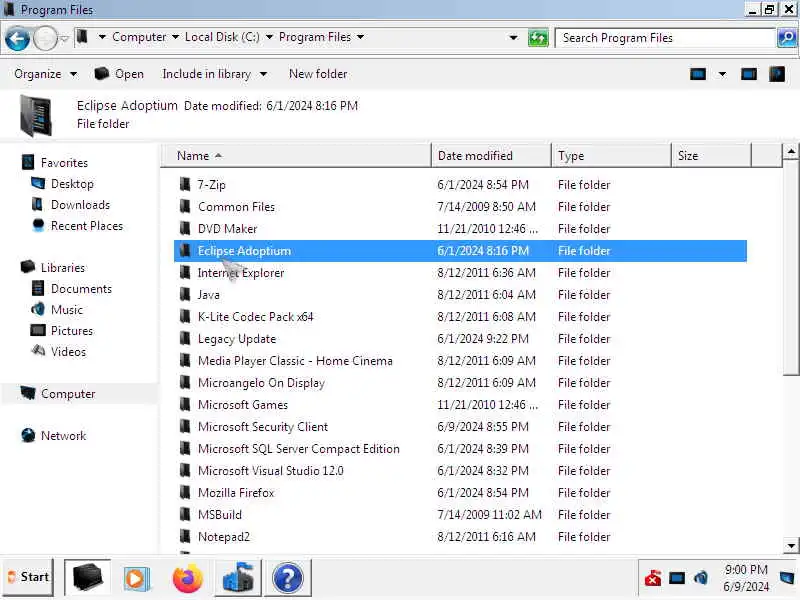Sort by the Name column header
This screenshot has height=600, width=800.
pyautogui.click(x=296, y=156)
